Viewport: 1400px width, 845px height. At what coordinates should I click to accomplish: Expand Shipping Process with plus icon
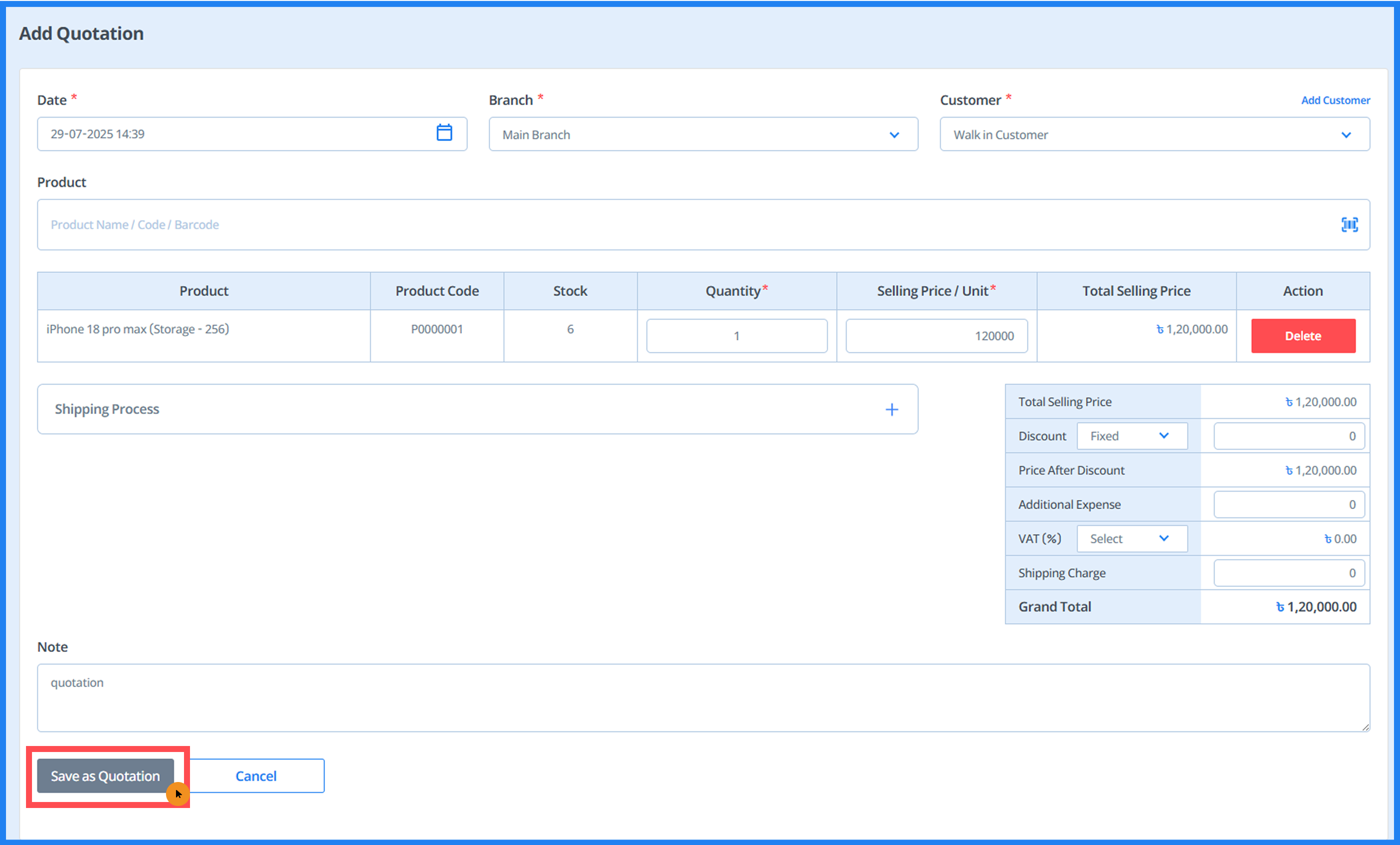[x=891, y=409]
